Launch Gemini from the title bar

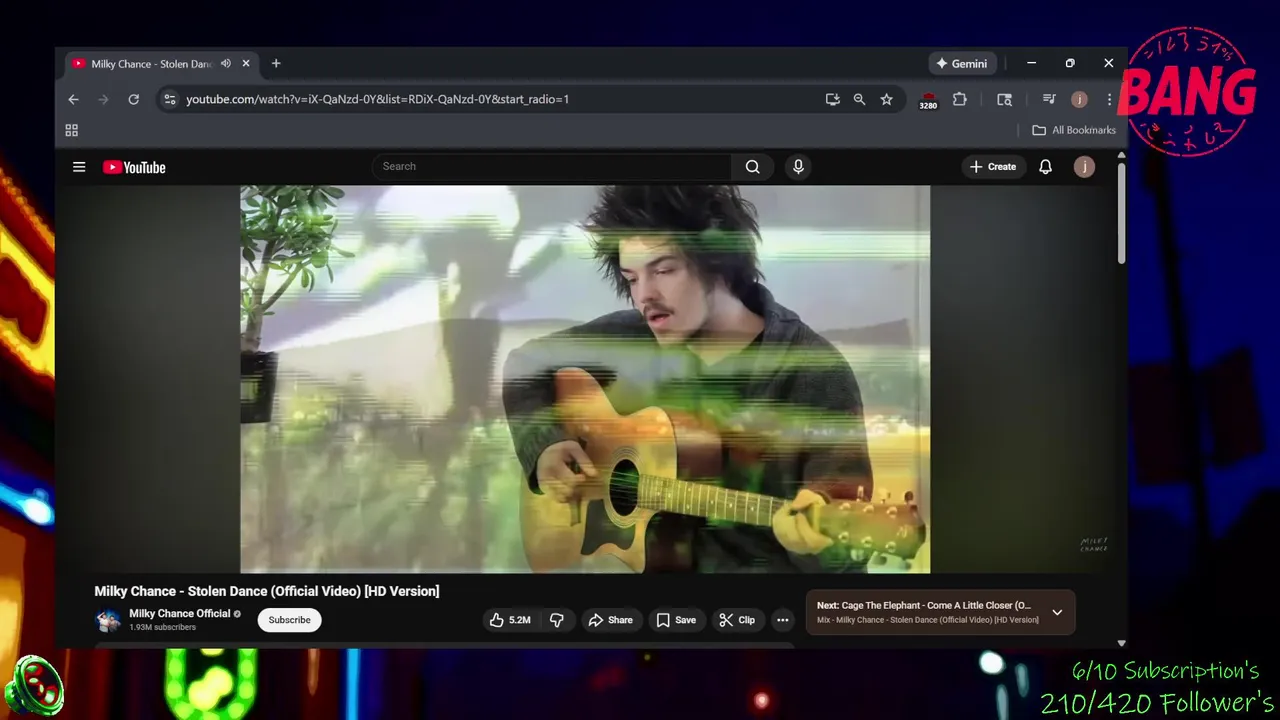coord(961,64)
